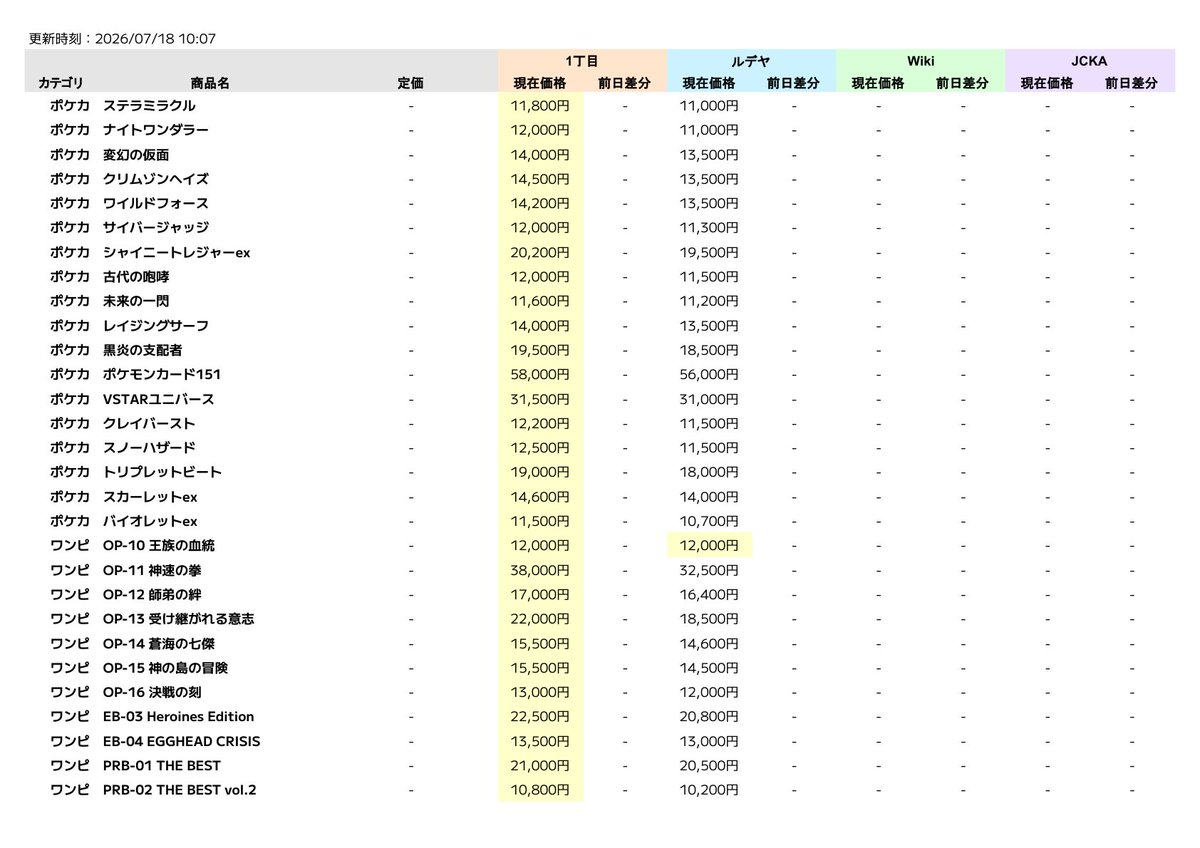Image resolution: width=1200 pixels, height=848 pixels.
Task: Click the 1丁目 price 10,800円
Action: coord(541,790)
